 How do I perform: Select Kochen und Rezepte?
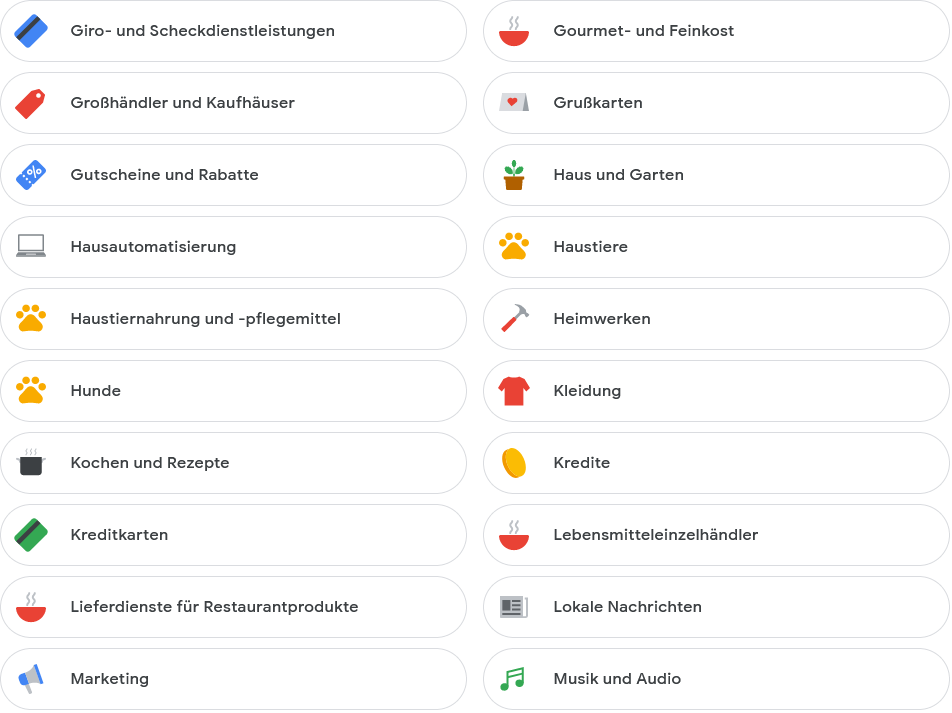point(234,463)
